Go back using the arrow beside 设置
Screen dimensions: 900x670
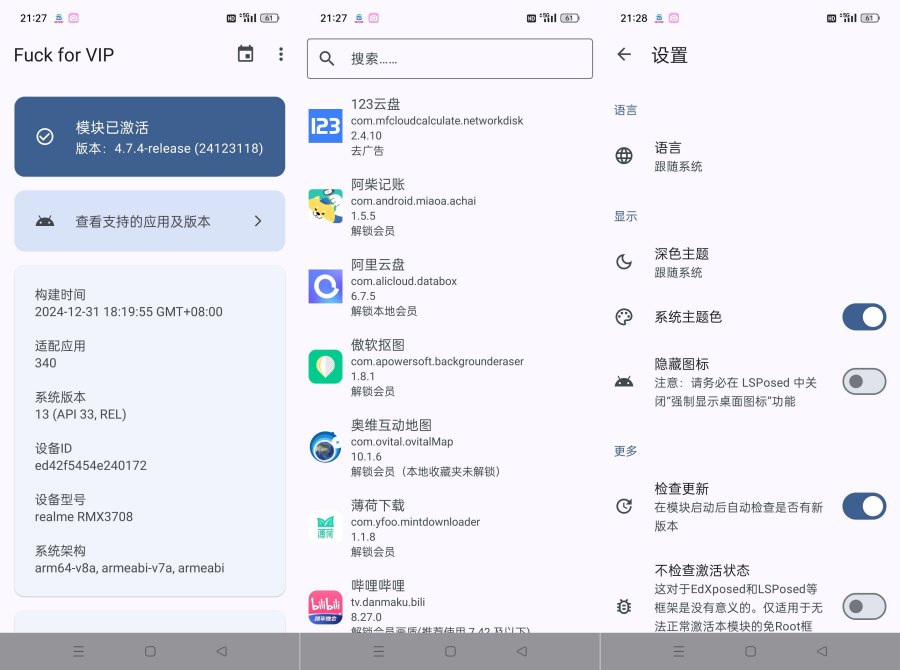pyautogui.click(x=624, y=55)
